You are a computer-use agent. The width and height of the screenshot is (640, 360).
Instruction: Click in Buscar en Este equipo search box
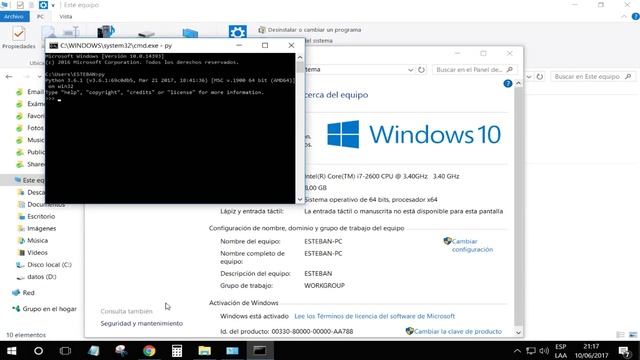coord(593,76)
